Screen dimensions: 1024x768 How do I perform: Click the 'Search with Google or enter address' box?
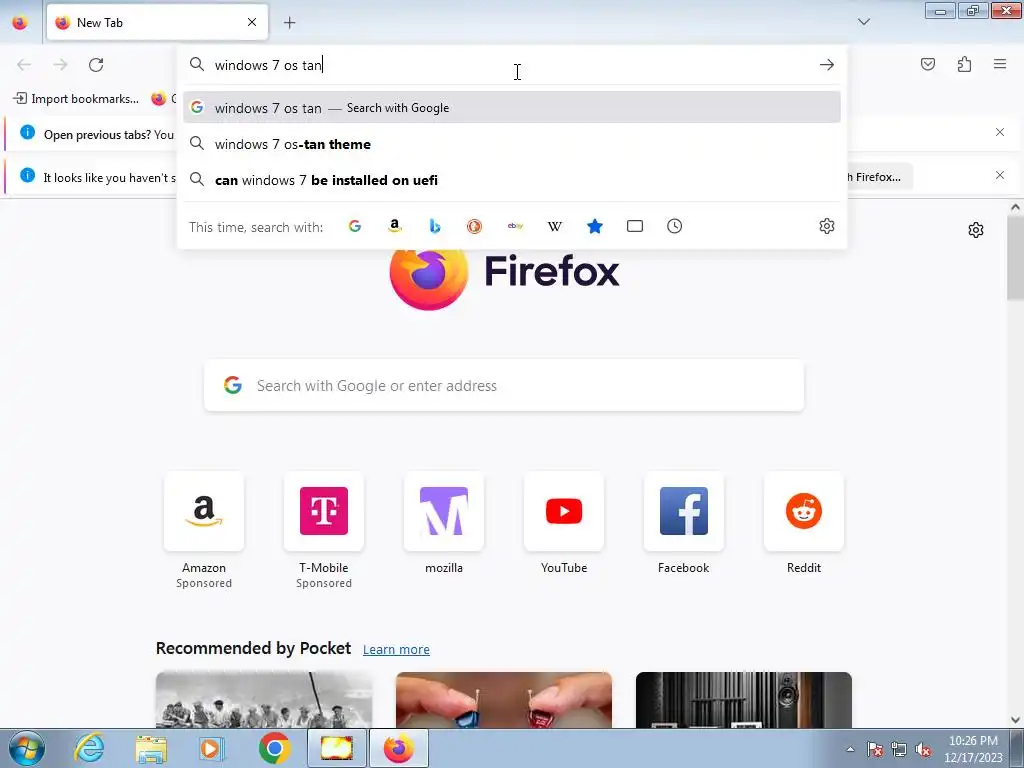[x=504, y=385]
